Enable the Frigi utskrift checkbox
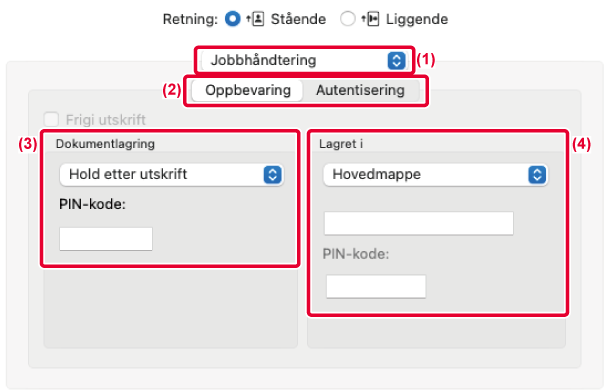606x392 pixels. (51, 119)
